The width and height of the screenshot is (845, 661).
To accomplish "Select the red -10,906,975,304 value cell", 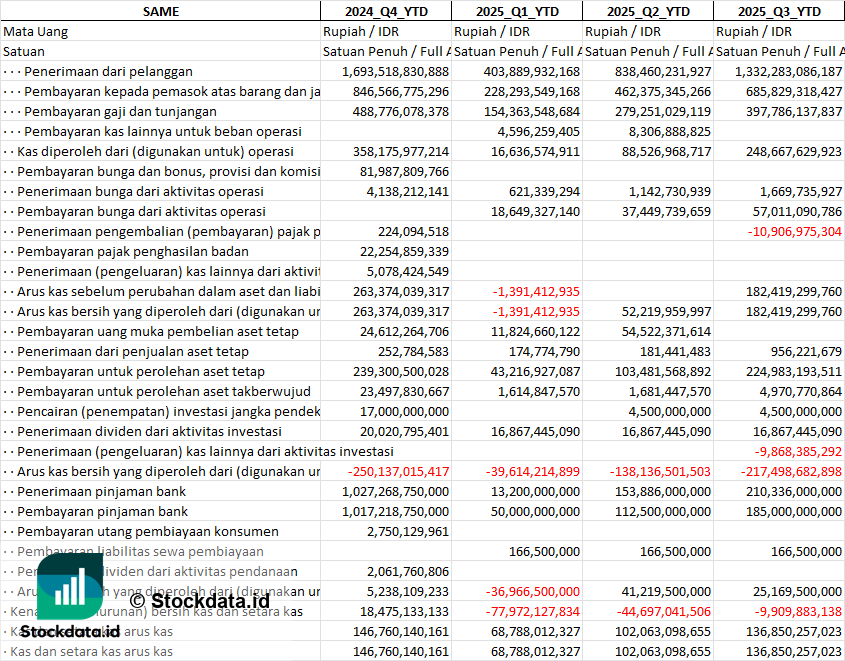I will pyautogui.click(x=786, y=231).
